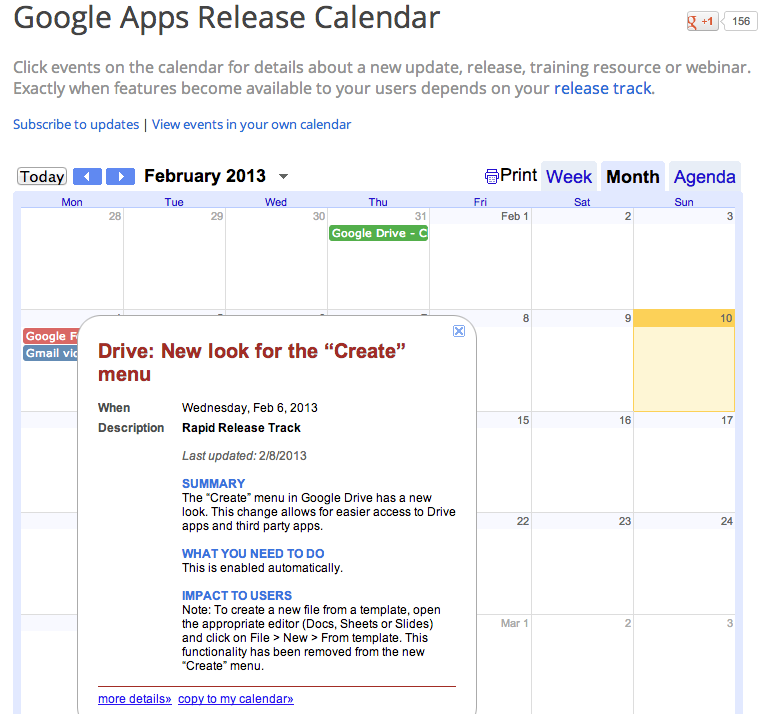Click the Feb 1 date cell label
The image size is (759, 714).
click(x=514, y=216)
